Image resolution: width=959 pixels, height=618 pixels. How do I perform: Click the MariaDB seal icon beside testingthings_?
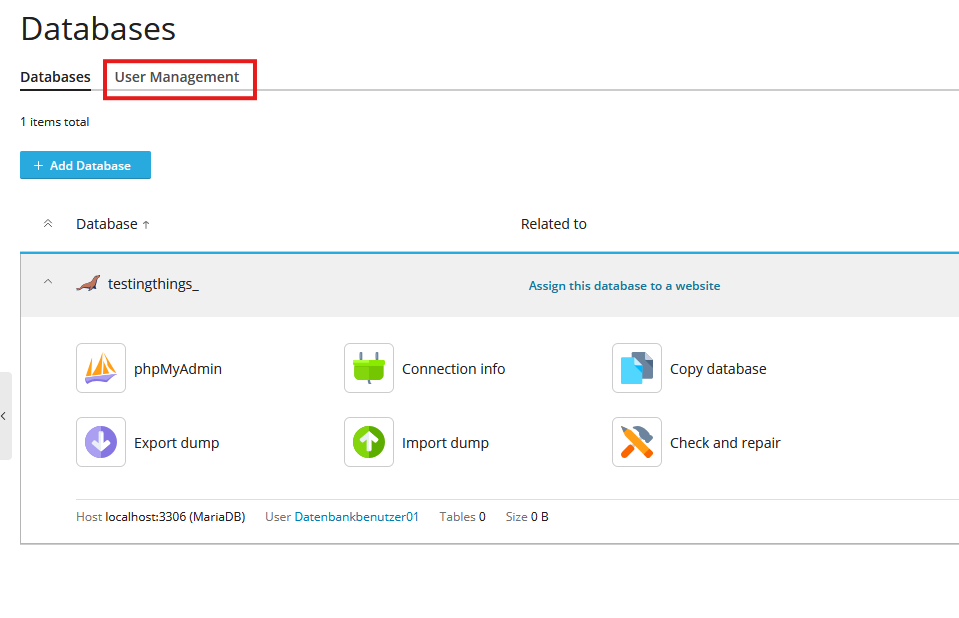click(x=88, y=284)
